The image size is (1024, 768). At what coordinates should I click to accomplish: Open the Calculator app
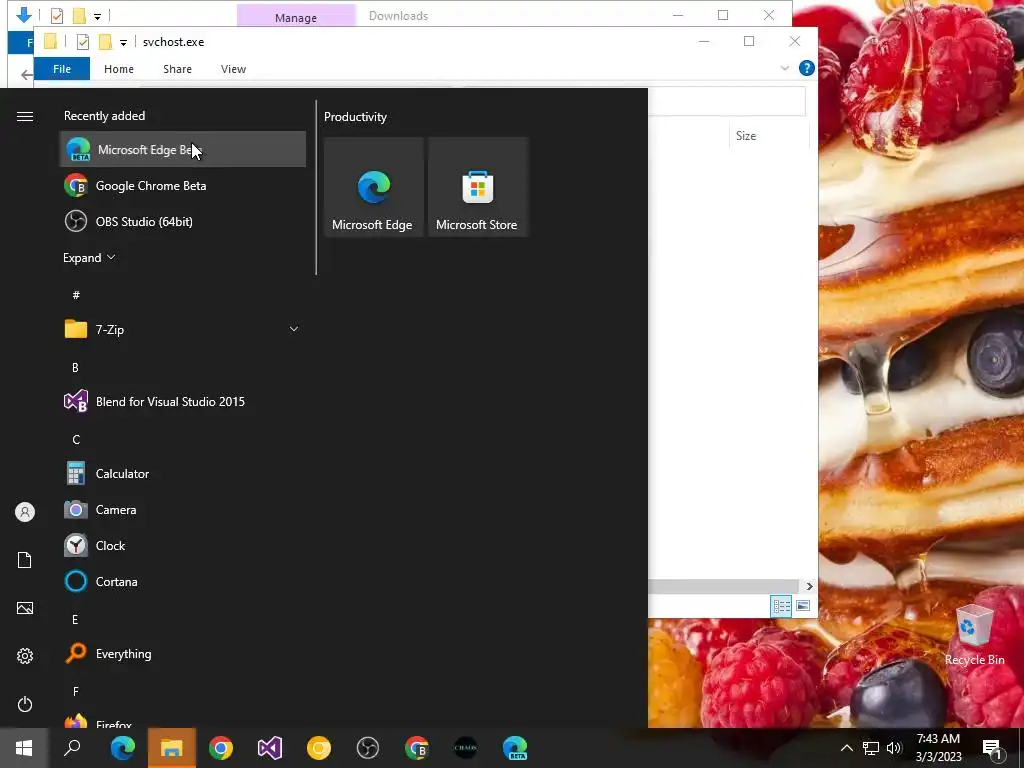[183, 473]
